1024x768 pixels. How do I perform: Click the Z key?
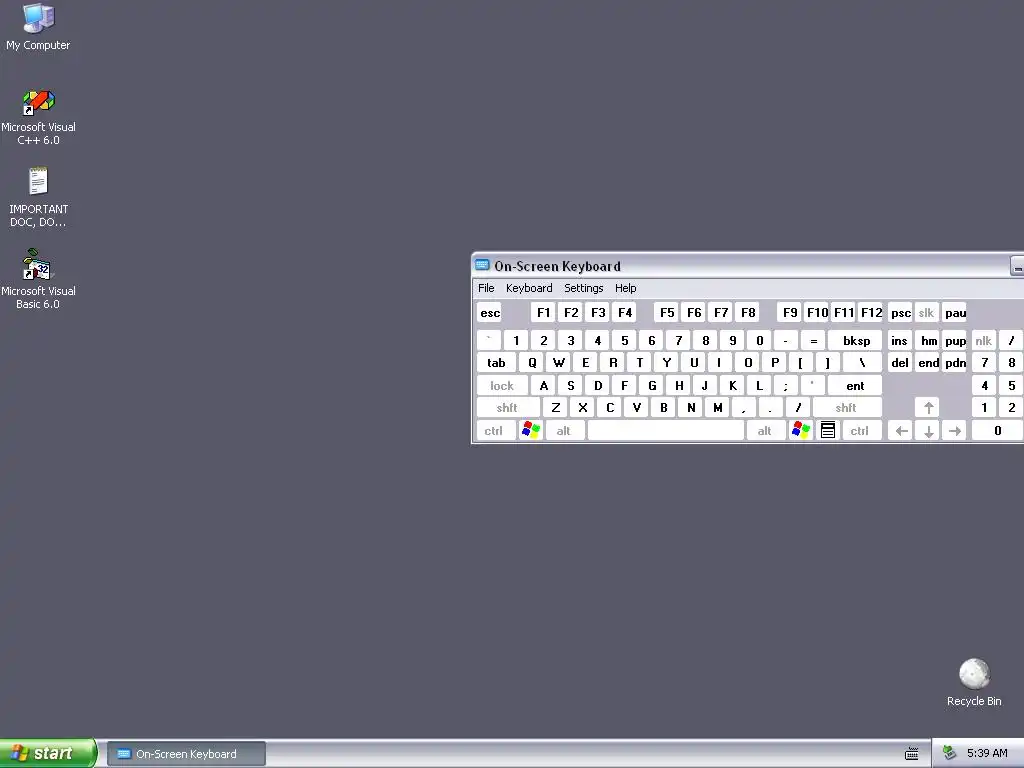(556, 408)
